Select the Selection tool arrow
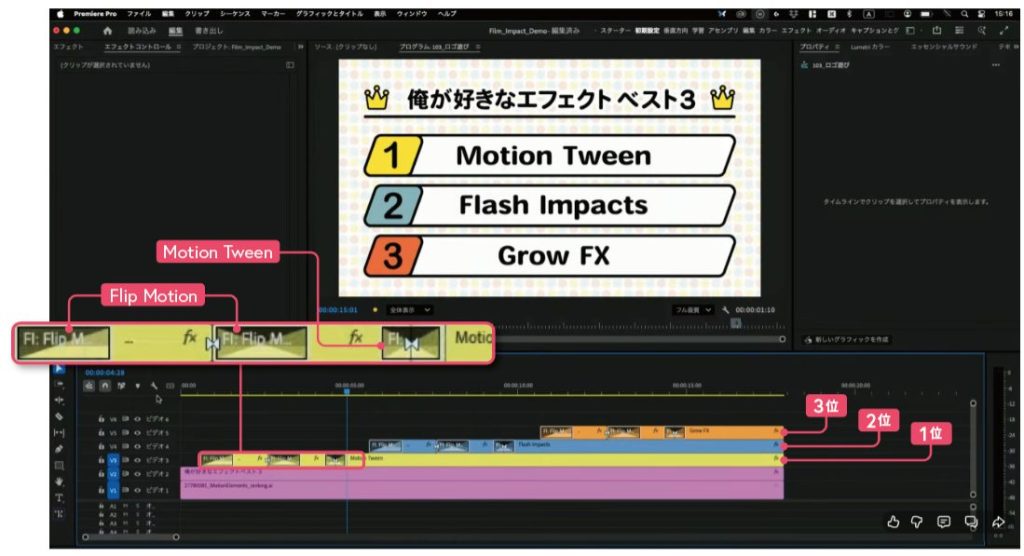The image size is (1024, 556). [59, 368]
